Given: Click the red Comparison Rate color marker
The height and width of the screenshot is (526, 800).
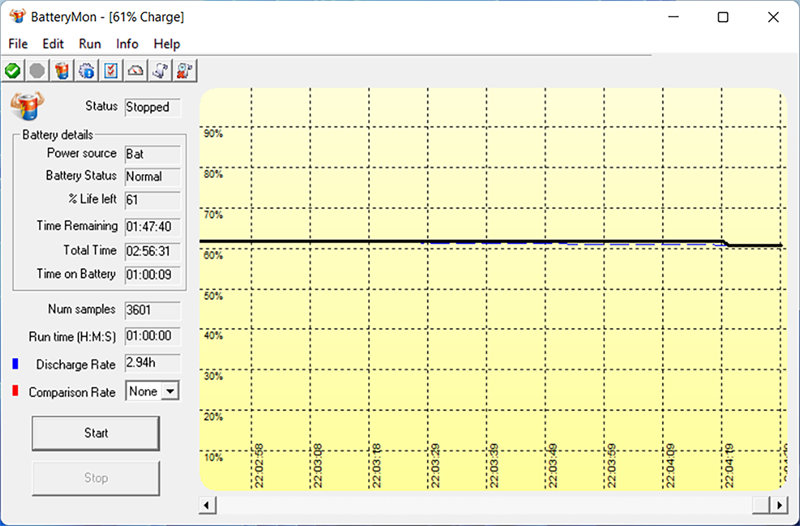Looking at the screenshot, I should pyautogui.click(x=15, y=391).
